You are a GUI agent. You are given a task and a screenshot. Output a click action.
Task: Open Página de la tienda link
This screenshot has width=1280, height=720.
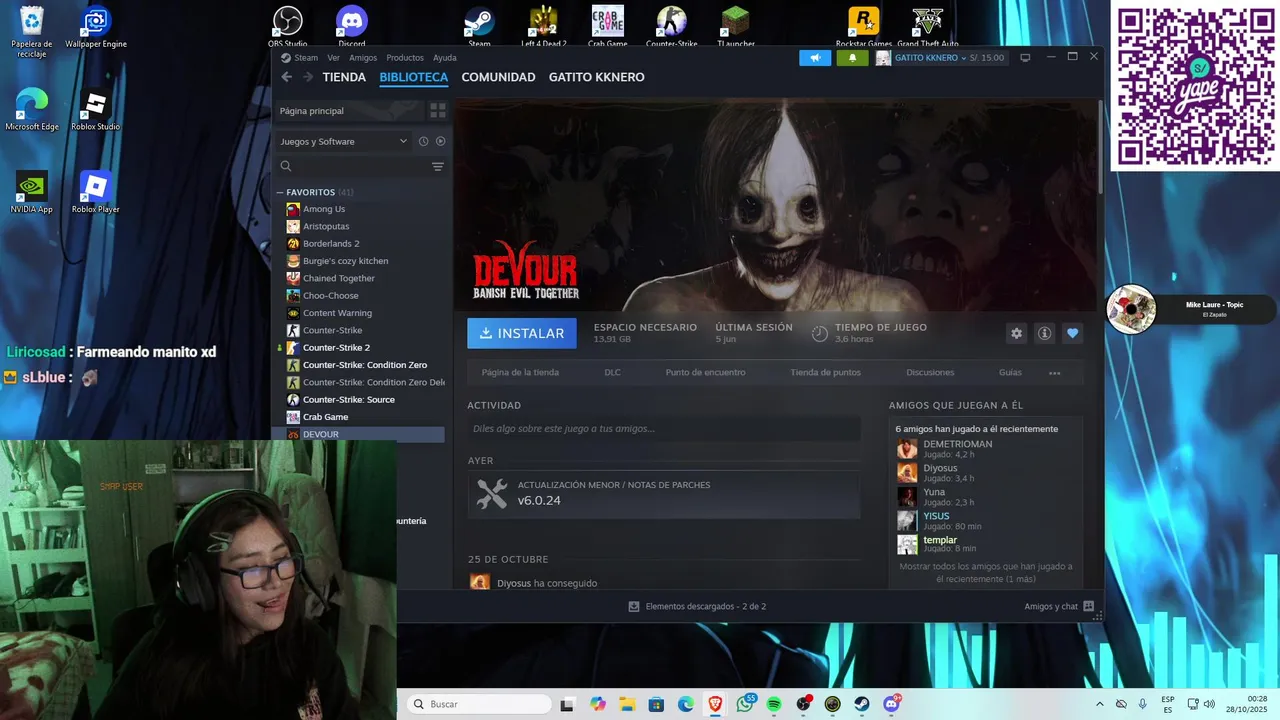tap(520, 372)
